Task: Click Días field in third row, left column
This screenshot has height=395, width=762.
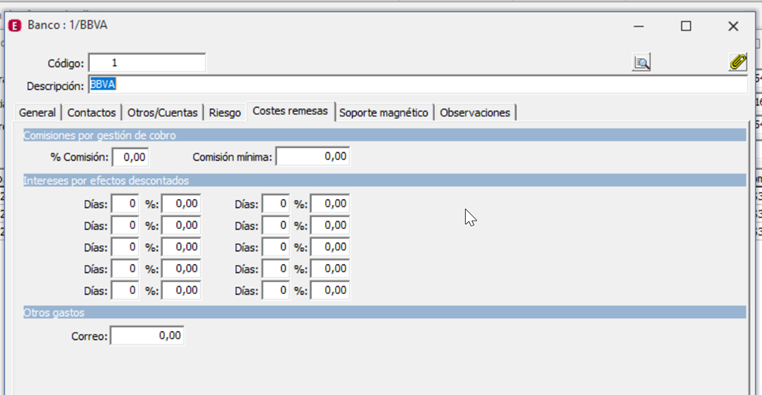Action: (x=125, y=247)
